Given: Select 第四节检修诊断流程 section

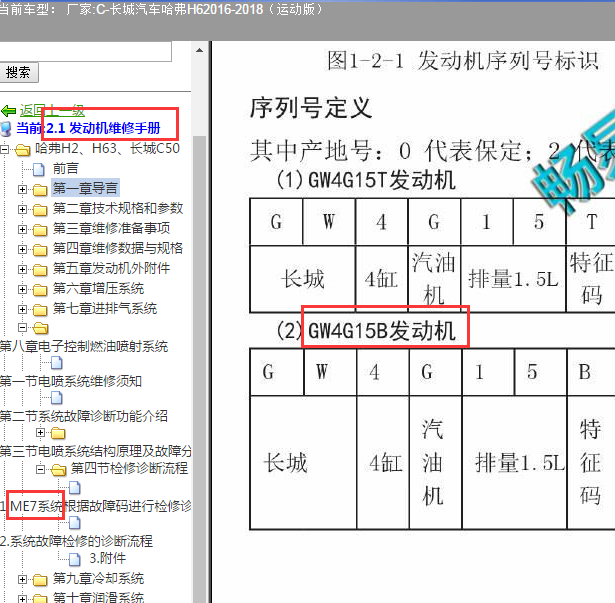Looking at the screenshot, I should [129, 468].
